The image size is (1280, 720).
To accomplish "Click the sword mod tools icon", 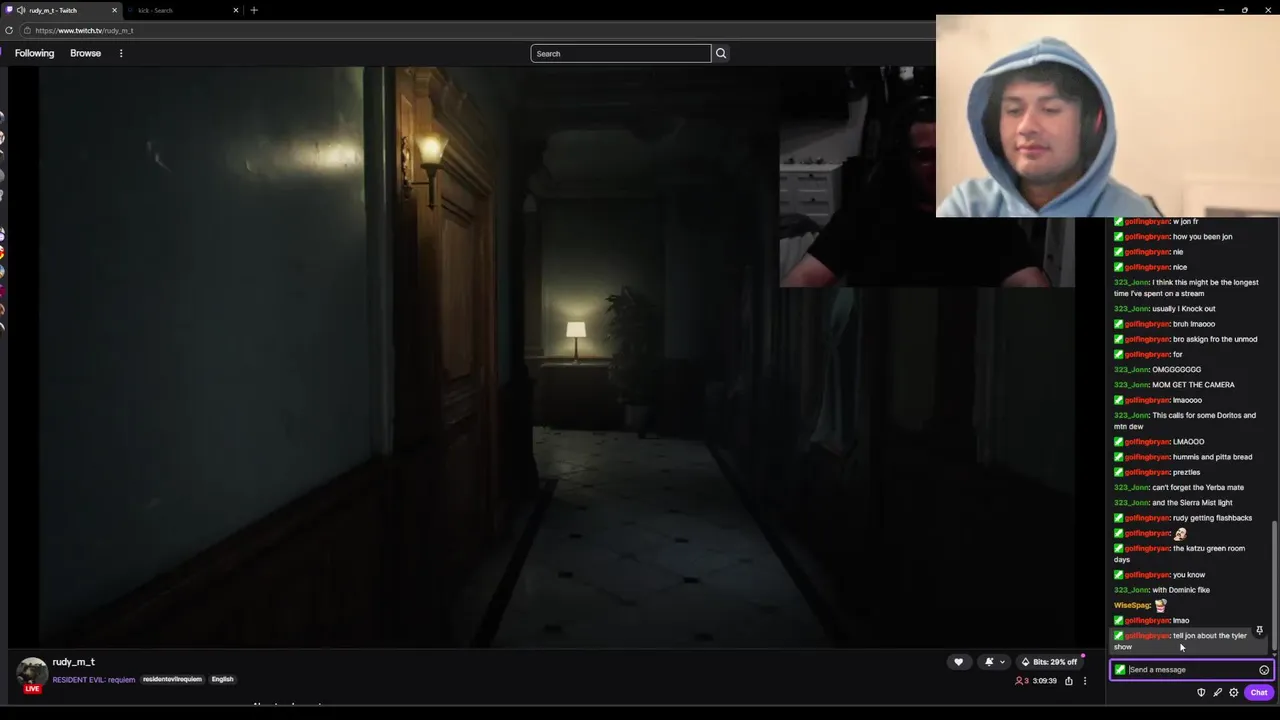I will 1217,692.
